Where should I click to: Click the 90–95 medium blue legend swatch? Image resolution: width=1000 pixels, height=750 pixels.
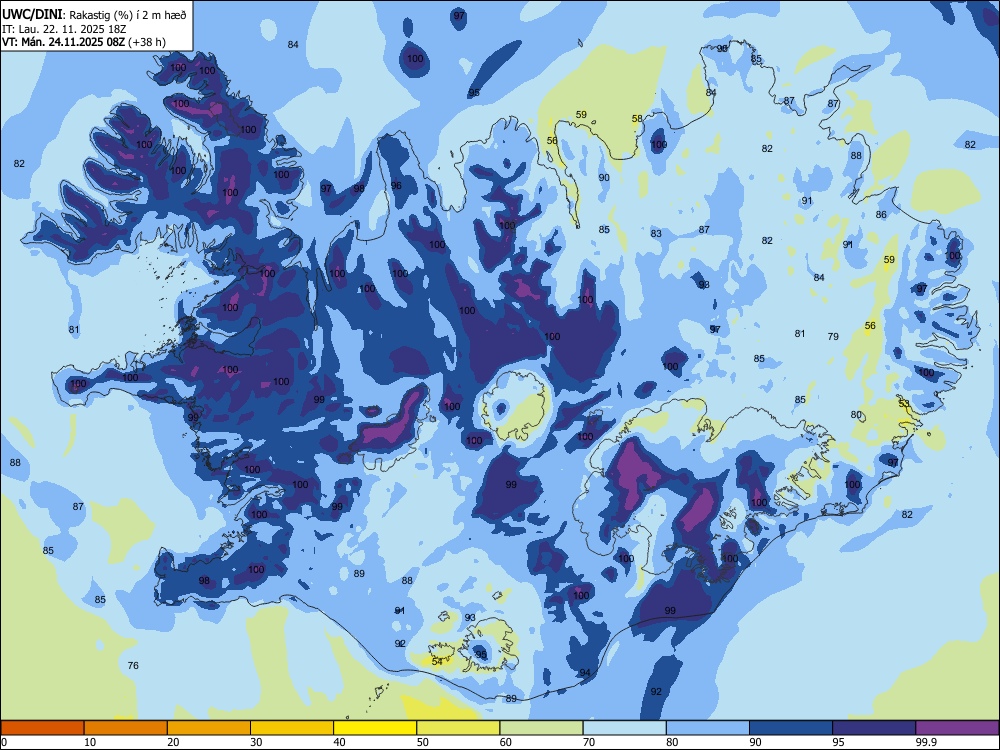tap(791, 728)
